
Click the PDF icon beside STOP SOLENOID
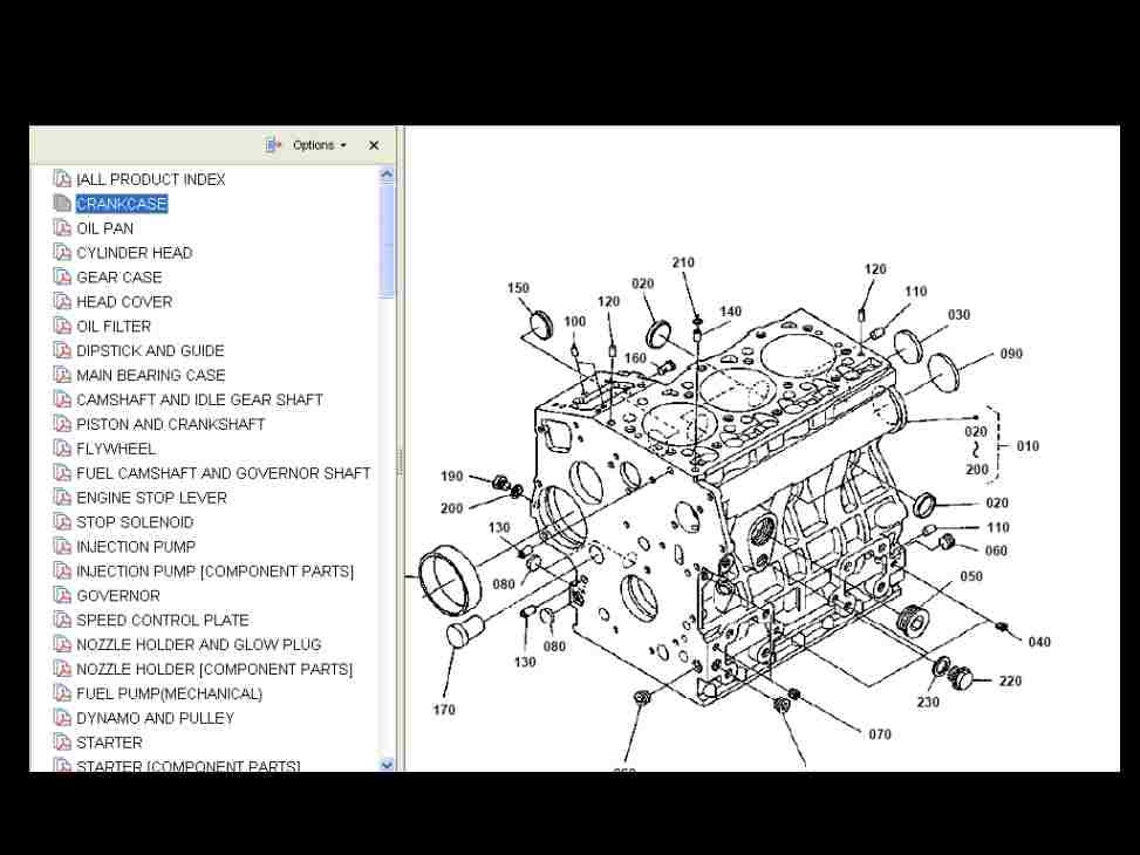63,521
